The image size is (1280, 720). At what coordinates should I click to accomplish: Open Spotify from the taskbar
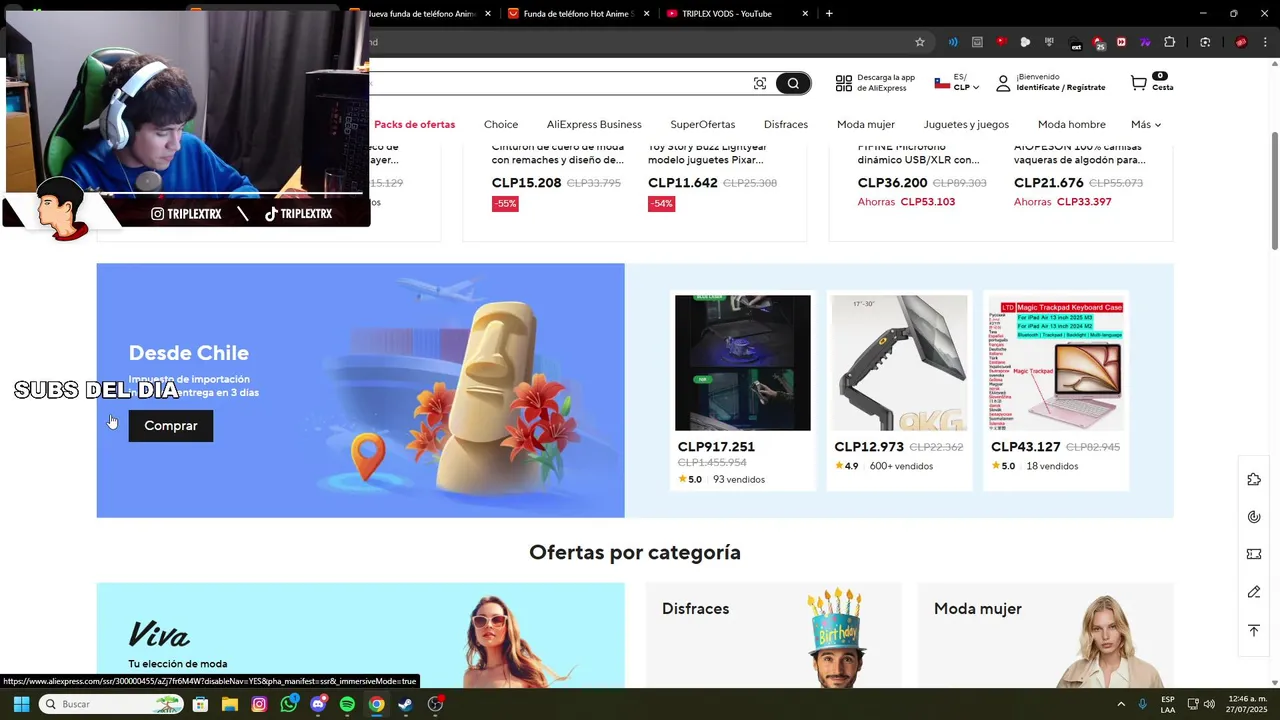pos(347,704)
